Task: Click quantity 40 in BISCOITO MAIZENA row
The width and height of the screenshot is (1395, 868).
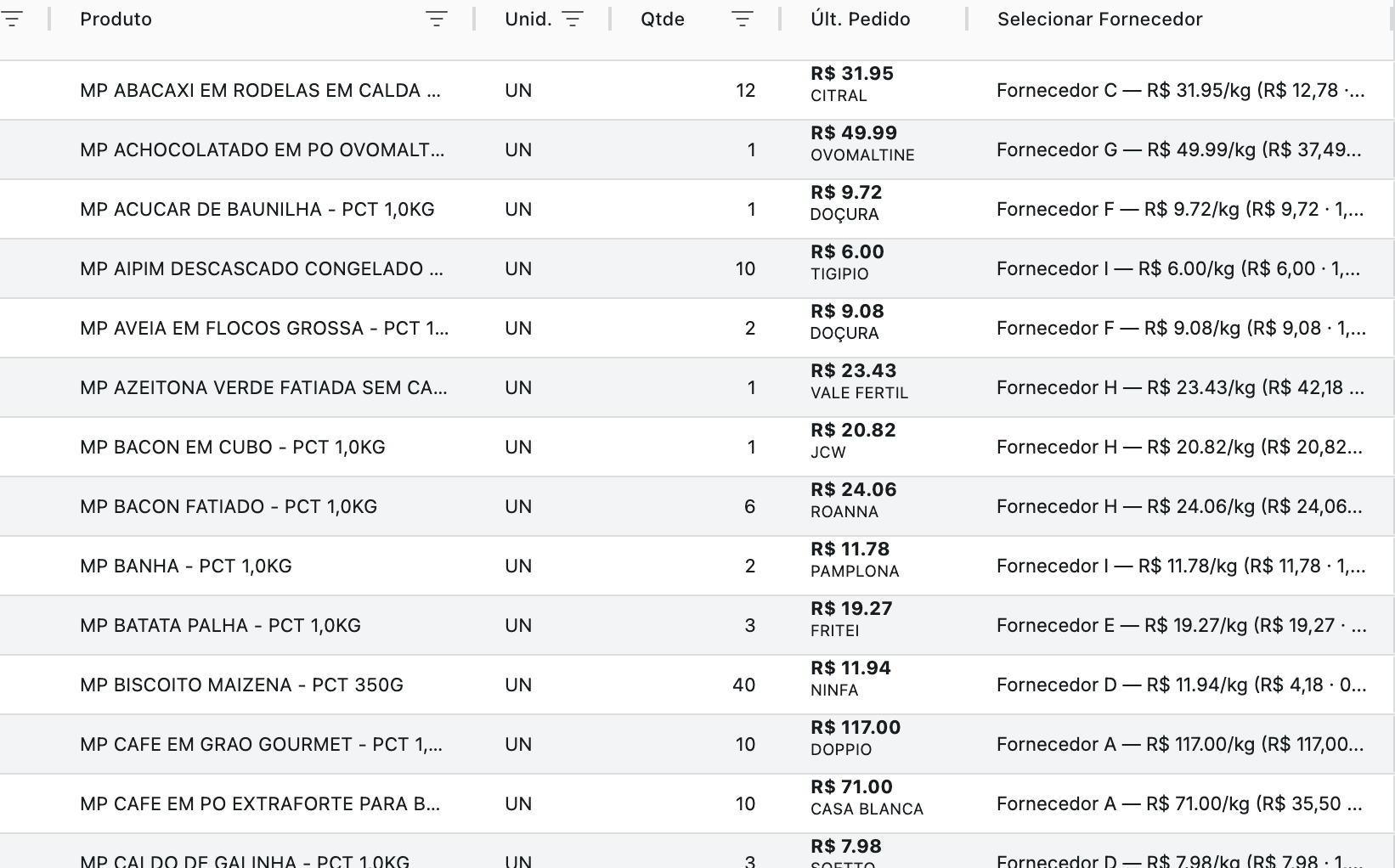Action: coord(743,685)
